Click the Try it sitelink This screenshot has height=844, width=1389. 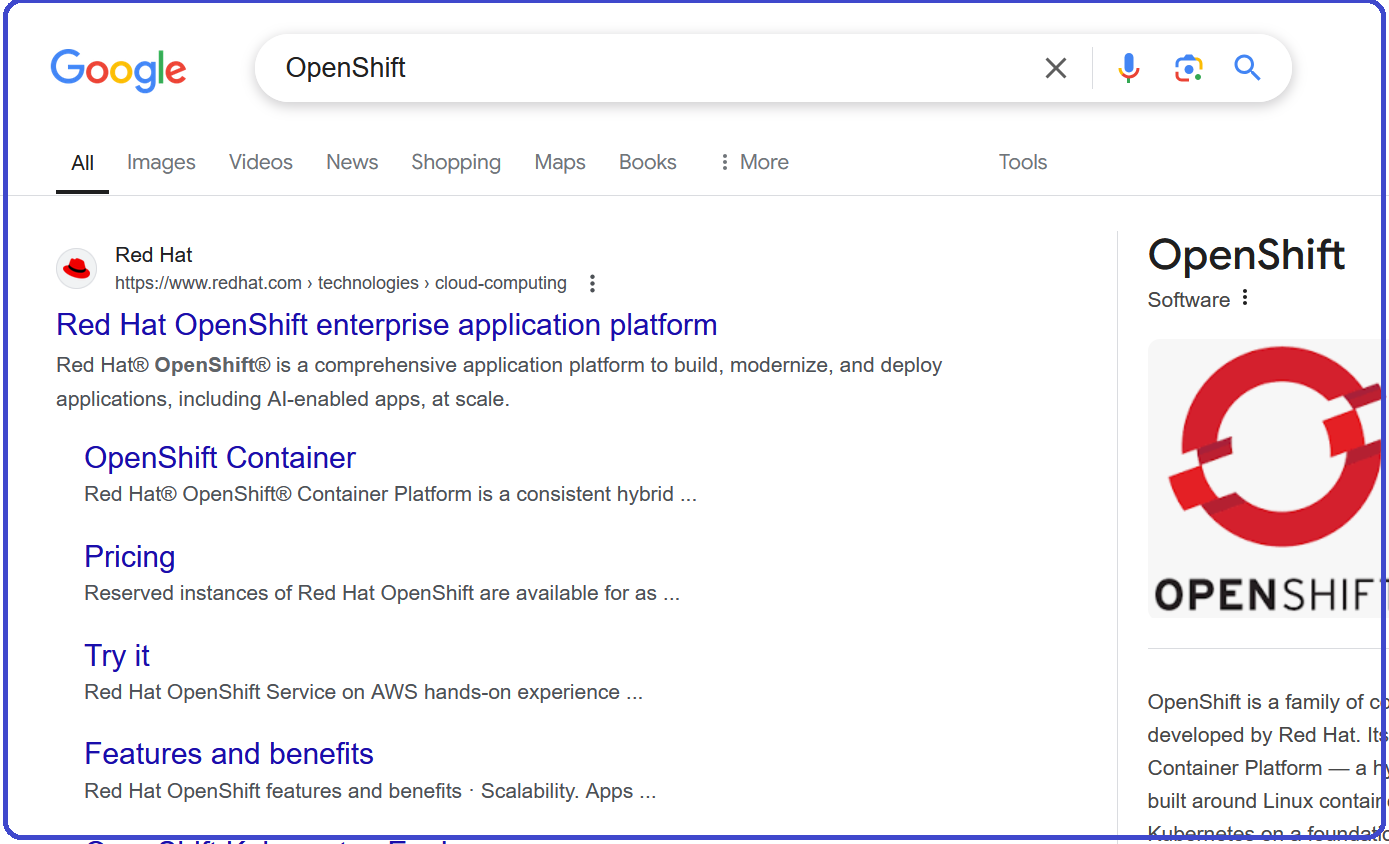(116, 655)
